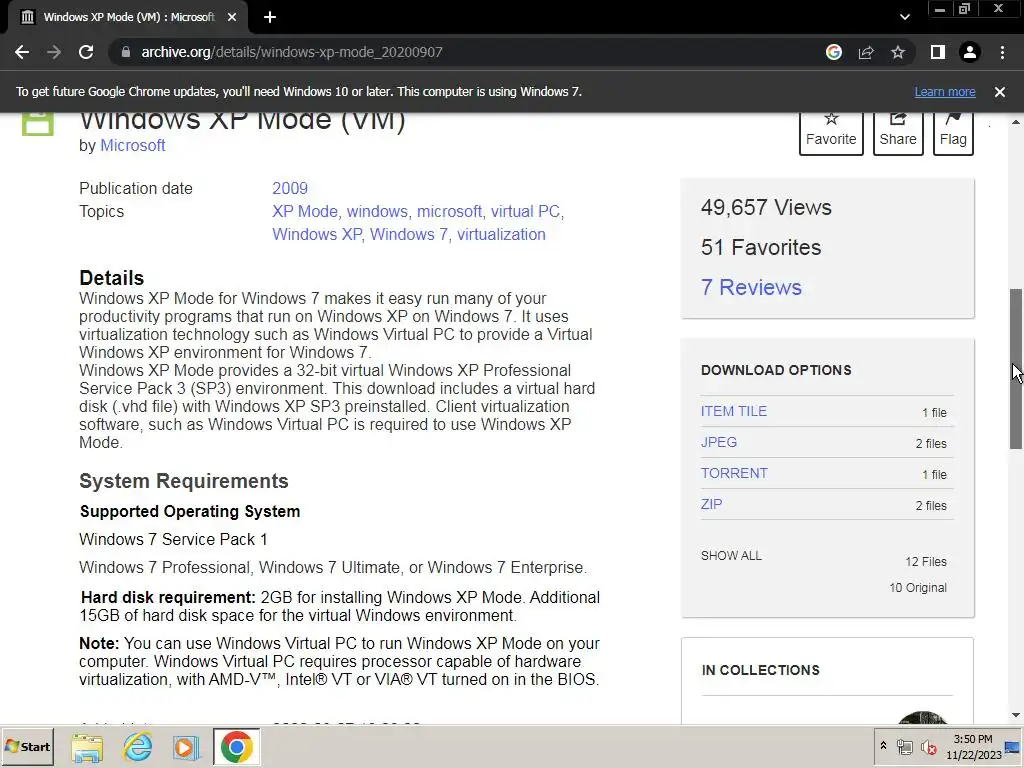Open the 2009 publication date link
This screenshot has width=1024, height=768.
(x=290, y=188)
